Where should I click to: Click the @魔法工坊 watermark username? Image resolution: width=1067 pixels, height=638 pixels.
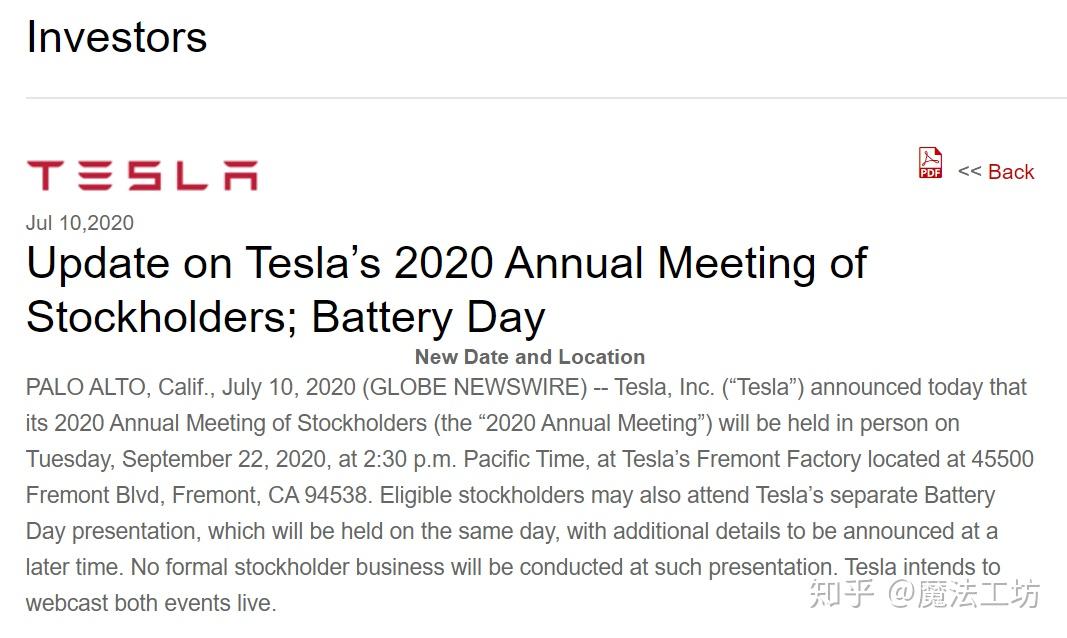point(965,593)
